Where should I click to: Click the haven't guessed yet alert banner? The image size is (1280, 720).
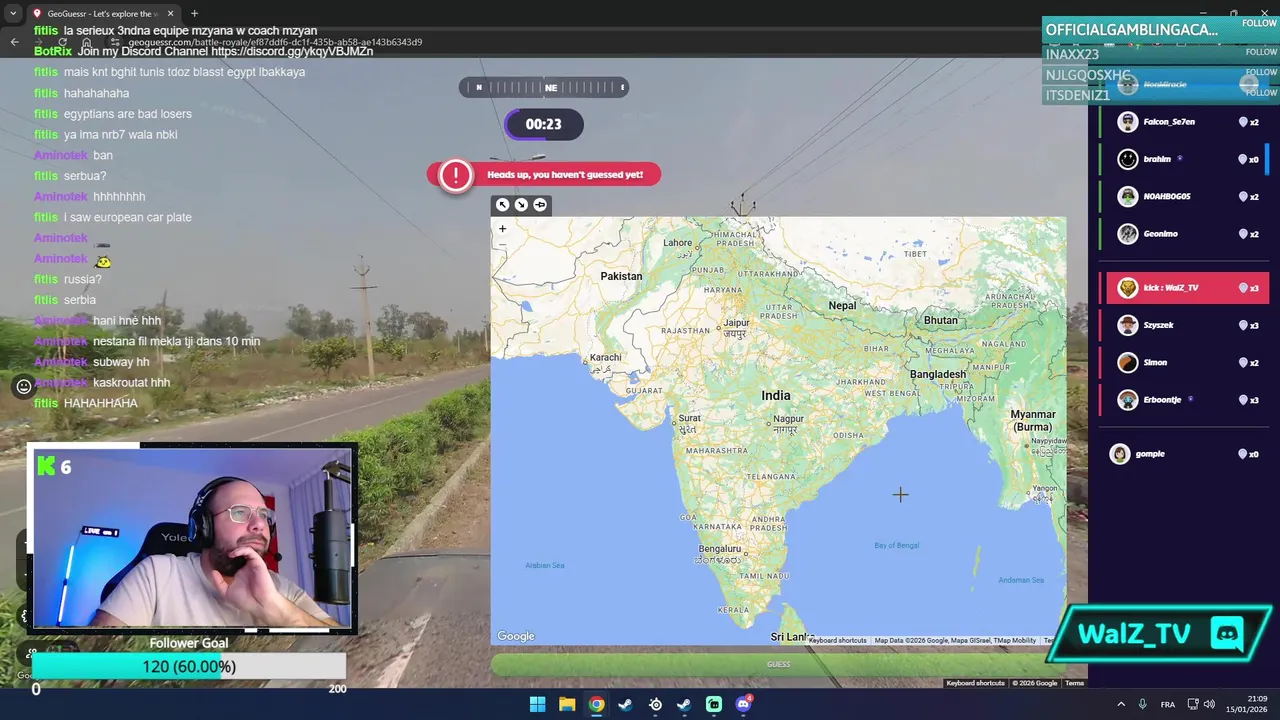pyautogui.click(x=544, y=174)
